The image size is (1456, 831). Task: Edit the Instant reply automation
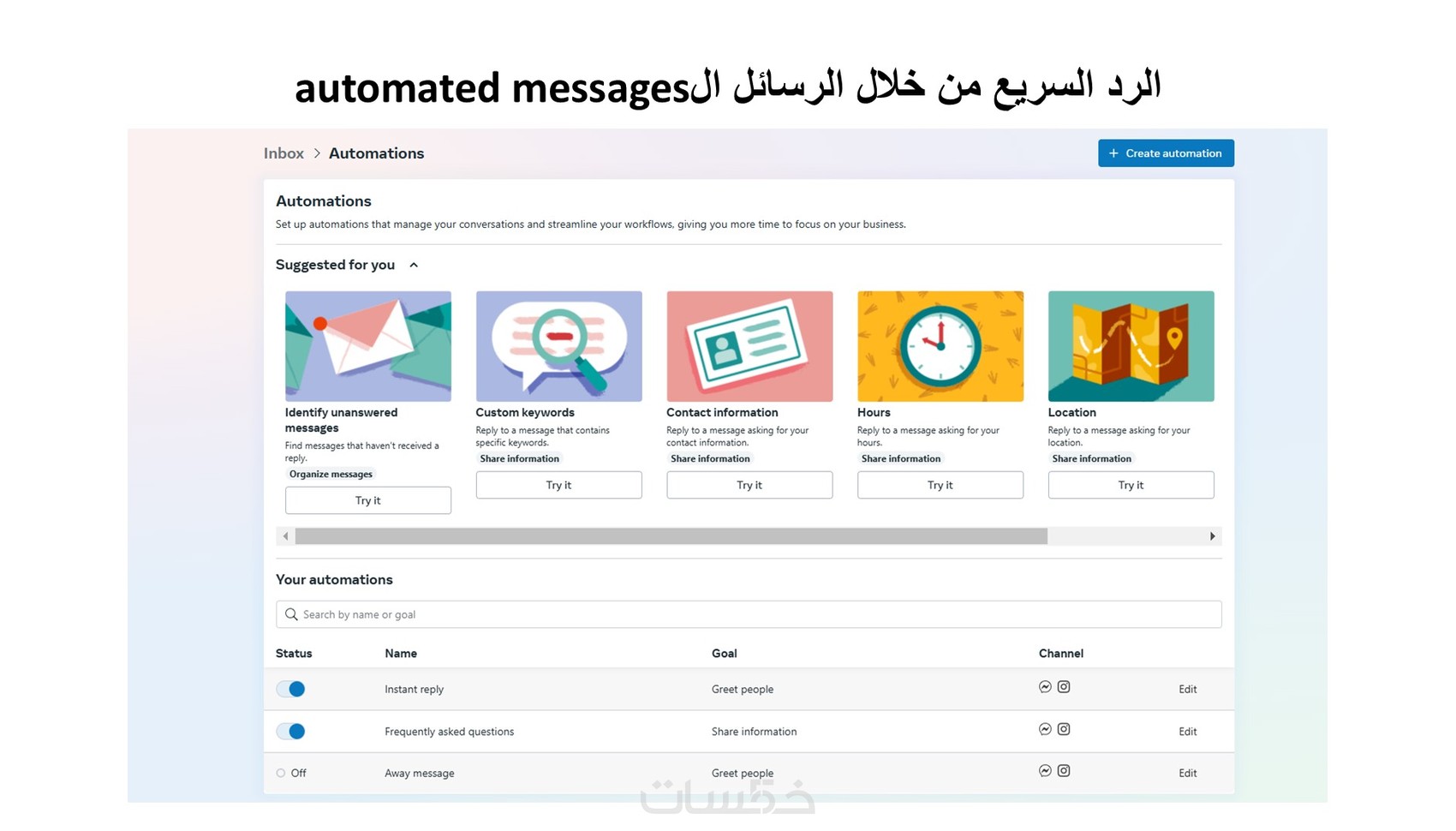1187,689
